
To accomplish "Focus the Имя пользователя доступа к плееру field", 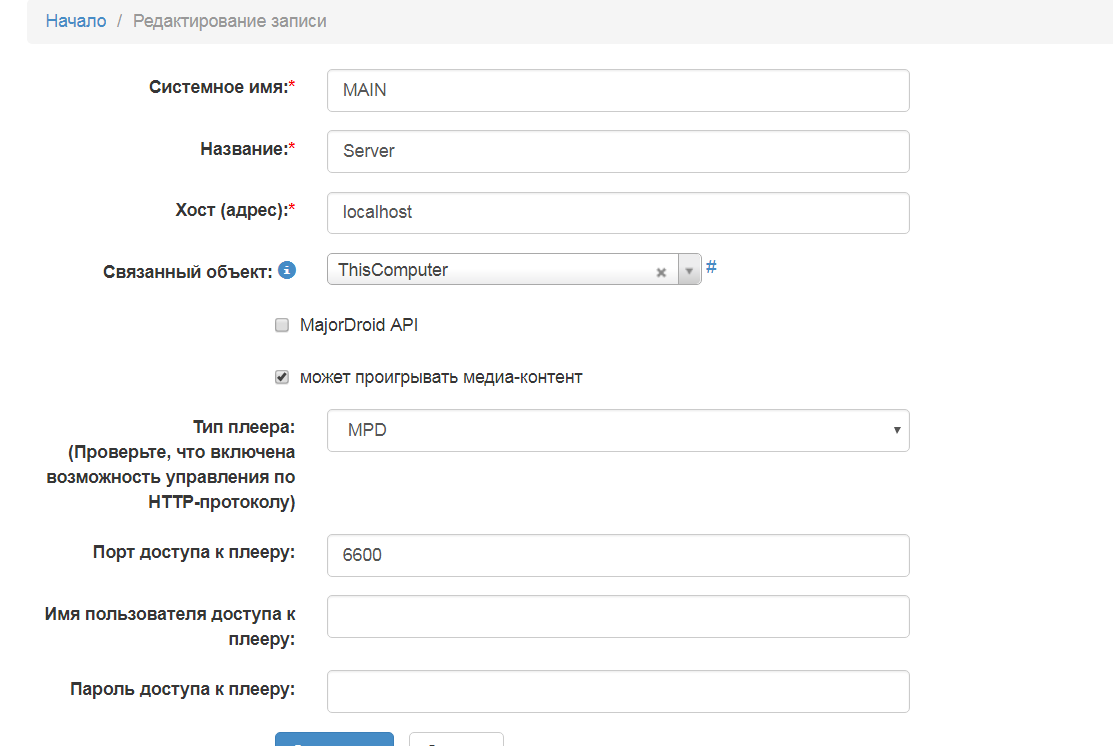I will point(617,616).
